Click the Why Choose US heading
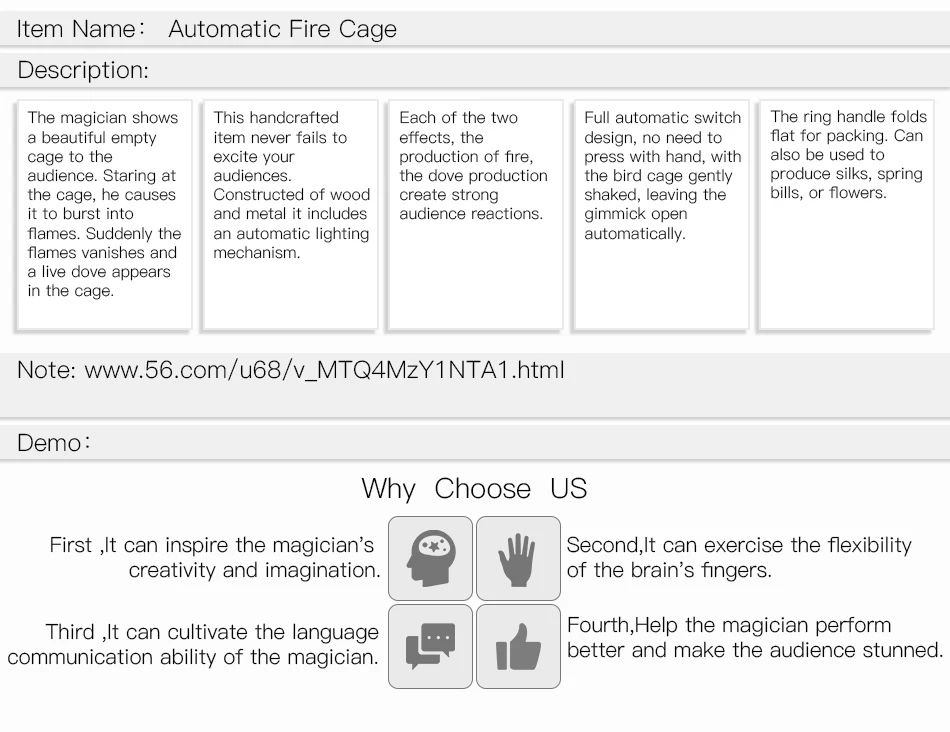This screenshot has height=732, width=950. (x=474, y=488)
